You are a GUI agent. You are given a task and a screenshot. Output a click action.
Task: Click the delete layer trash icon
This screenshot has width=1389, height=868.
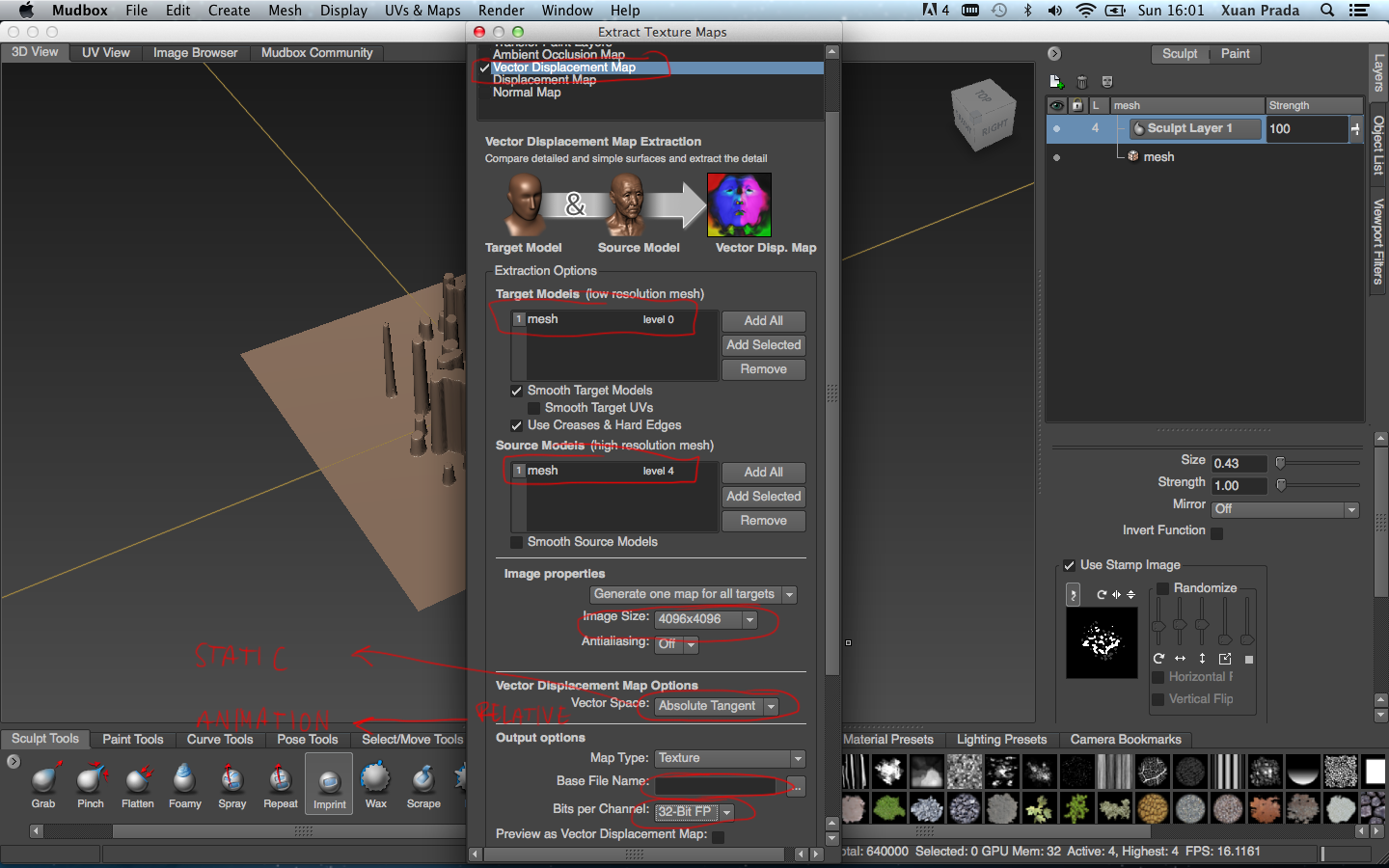1081,82
